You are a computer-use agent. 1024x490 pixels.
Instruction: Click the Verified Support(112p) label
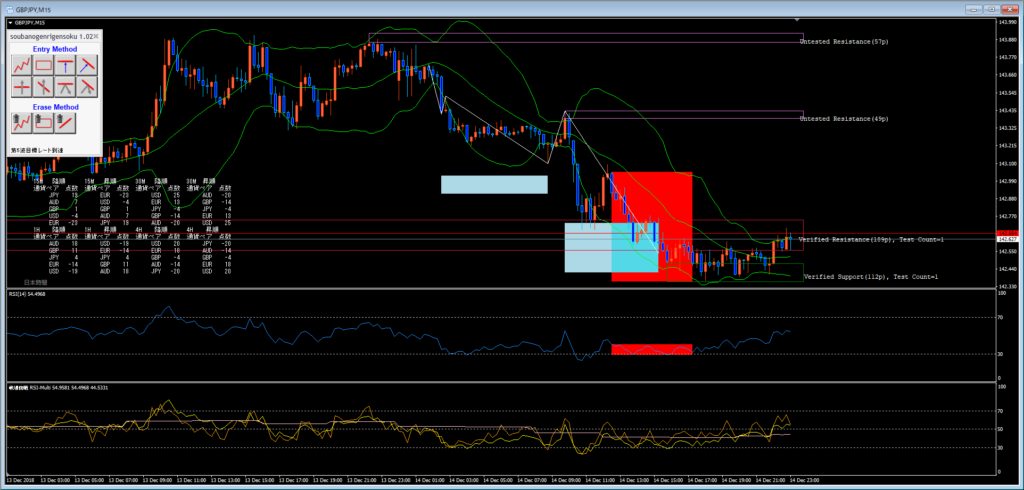(871, 277)
